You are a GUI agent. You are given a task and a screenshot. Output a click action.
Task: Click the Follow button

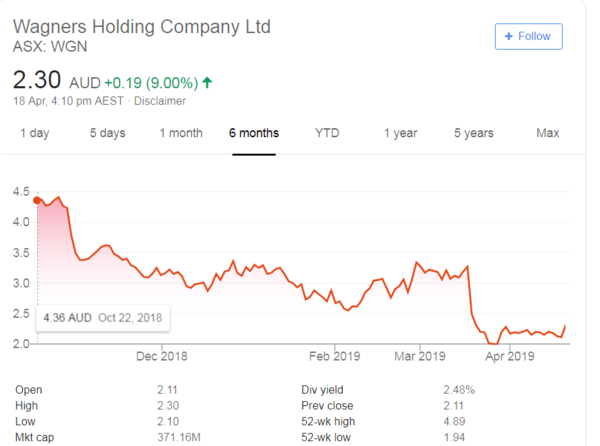point(529,36)
